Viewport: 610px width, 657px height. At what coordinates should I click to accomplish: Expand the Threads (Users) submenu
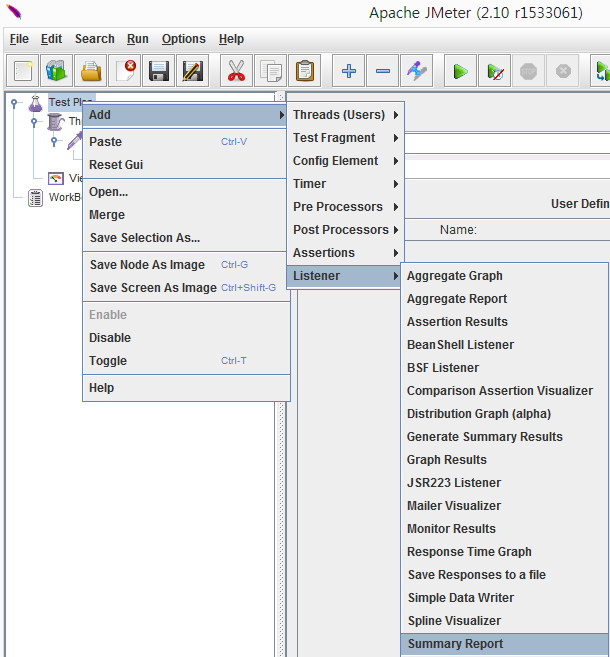pyautogui.click(x=345, y=115)
